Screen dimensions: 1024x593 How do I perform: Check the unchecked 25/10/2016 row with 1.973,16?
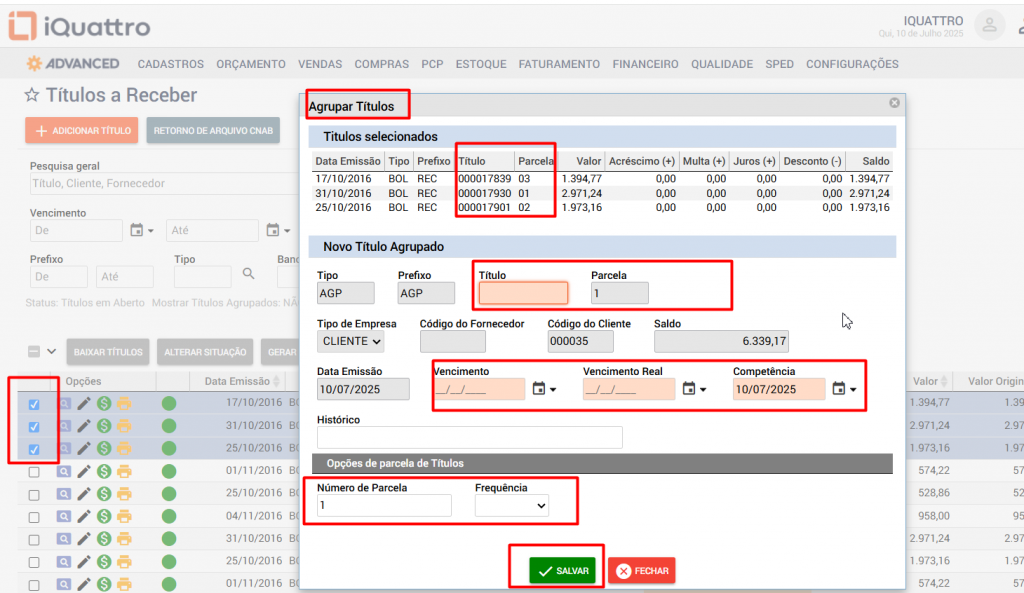34,562
